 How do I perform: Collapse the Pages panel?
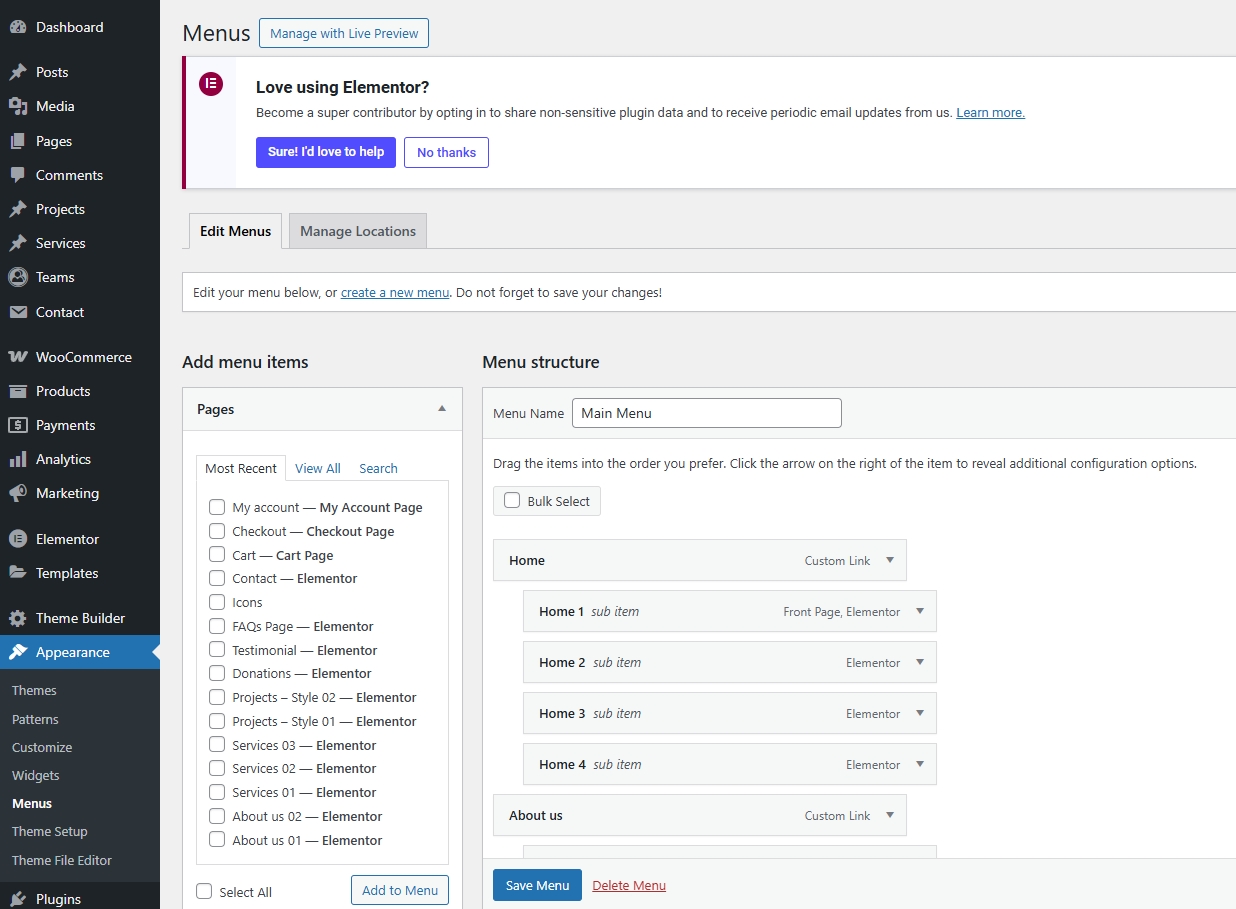click(x=442, y=409)
